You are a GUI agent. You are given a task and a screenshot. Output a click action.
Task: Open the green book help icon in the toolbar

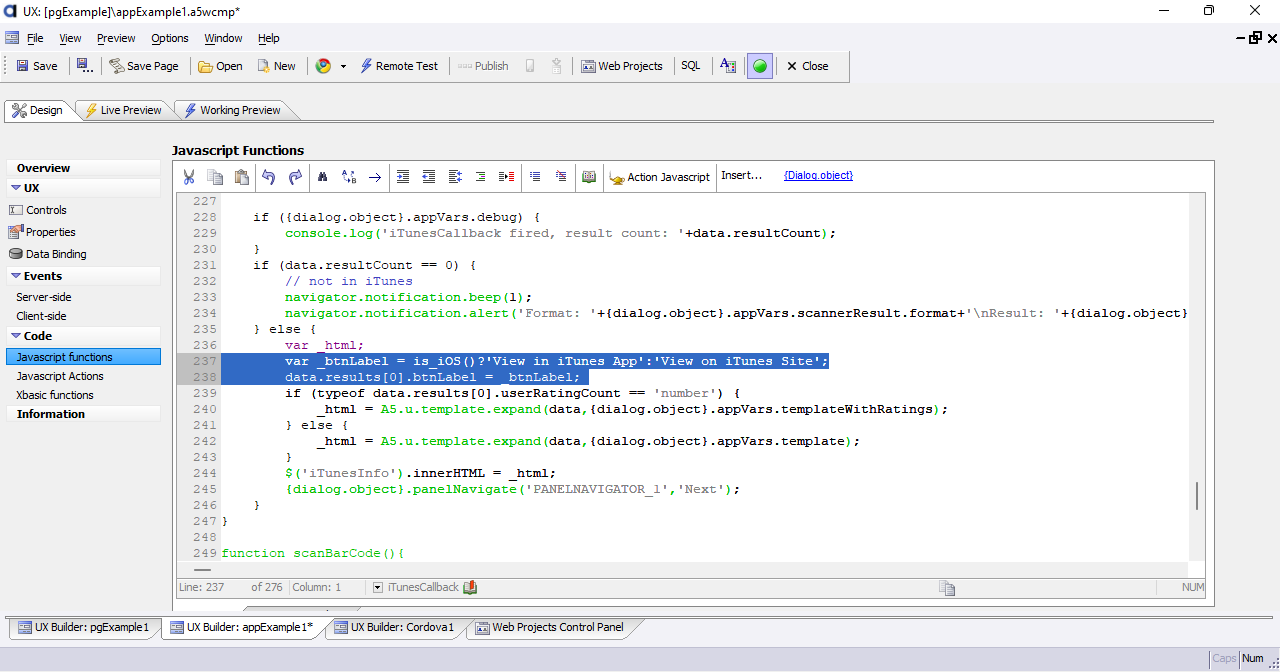pyautogui.click(x=589, y=177)
